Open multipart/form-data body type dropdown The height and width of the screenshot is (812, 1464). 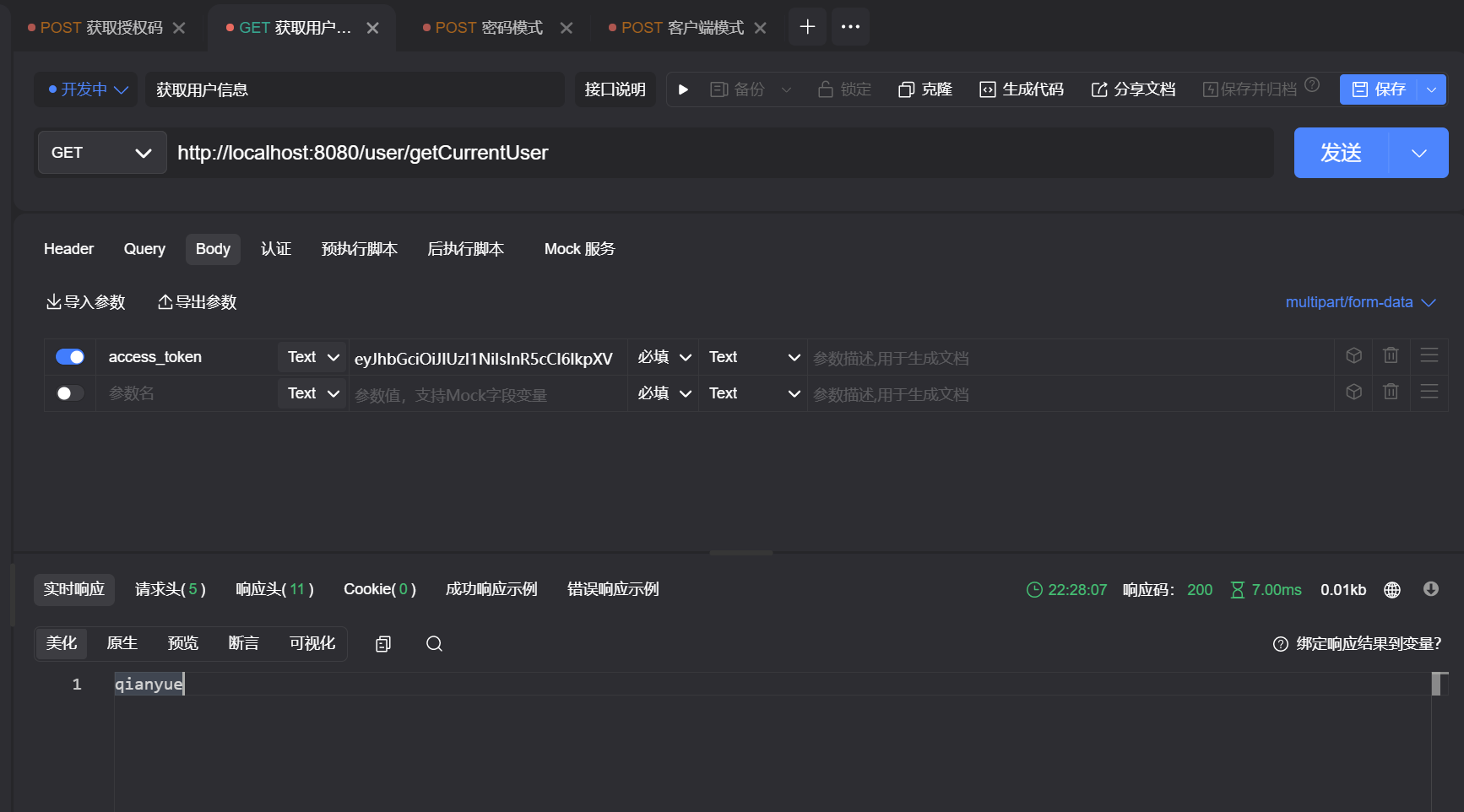(x=1360, y=302)
